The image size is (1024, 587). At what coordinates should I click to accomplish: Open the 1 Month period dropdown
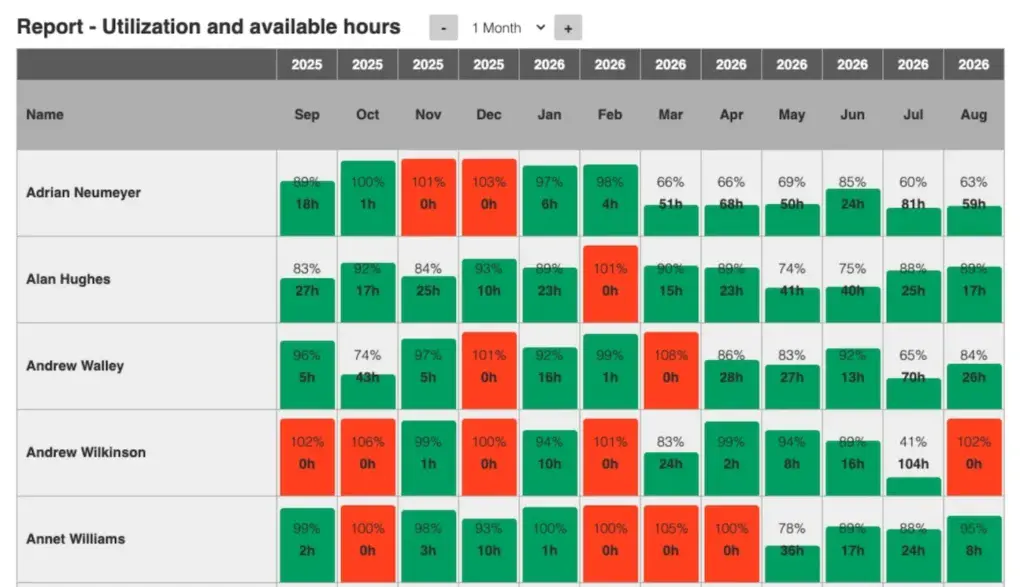(506, 28)
